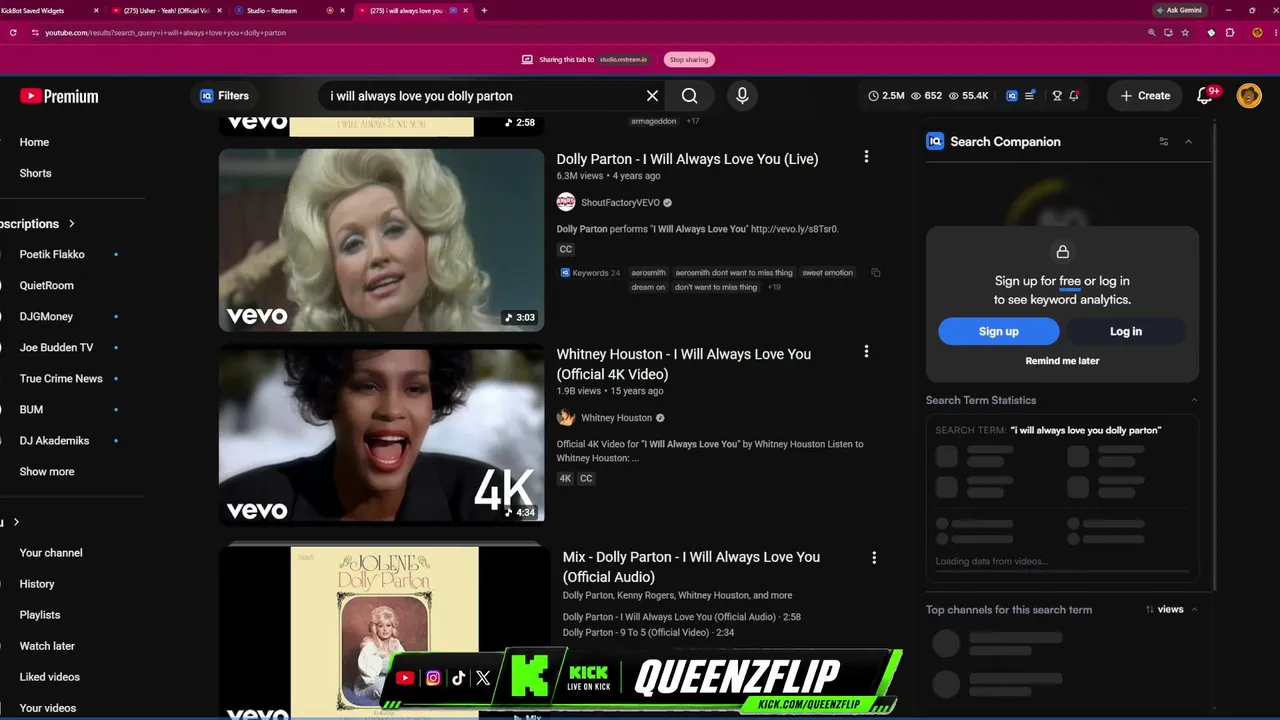Open Liked videos in the sidebar
The width and height of the screenshot is (1280, 720).
click(x=50, y=677)
